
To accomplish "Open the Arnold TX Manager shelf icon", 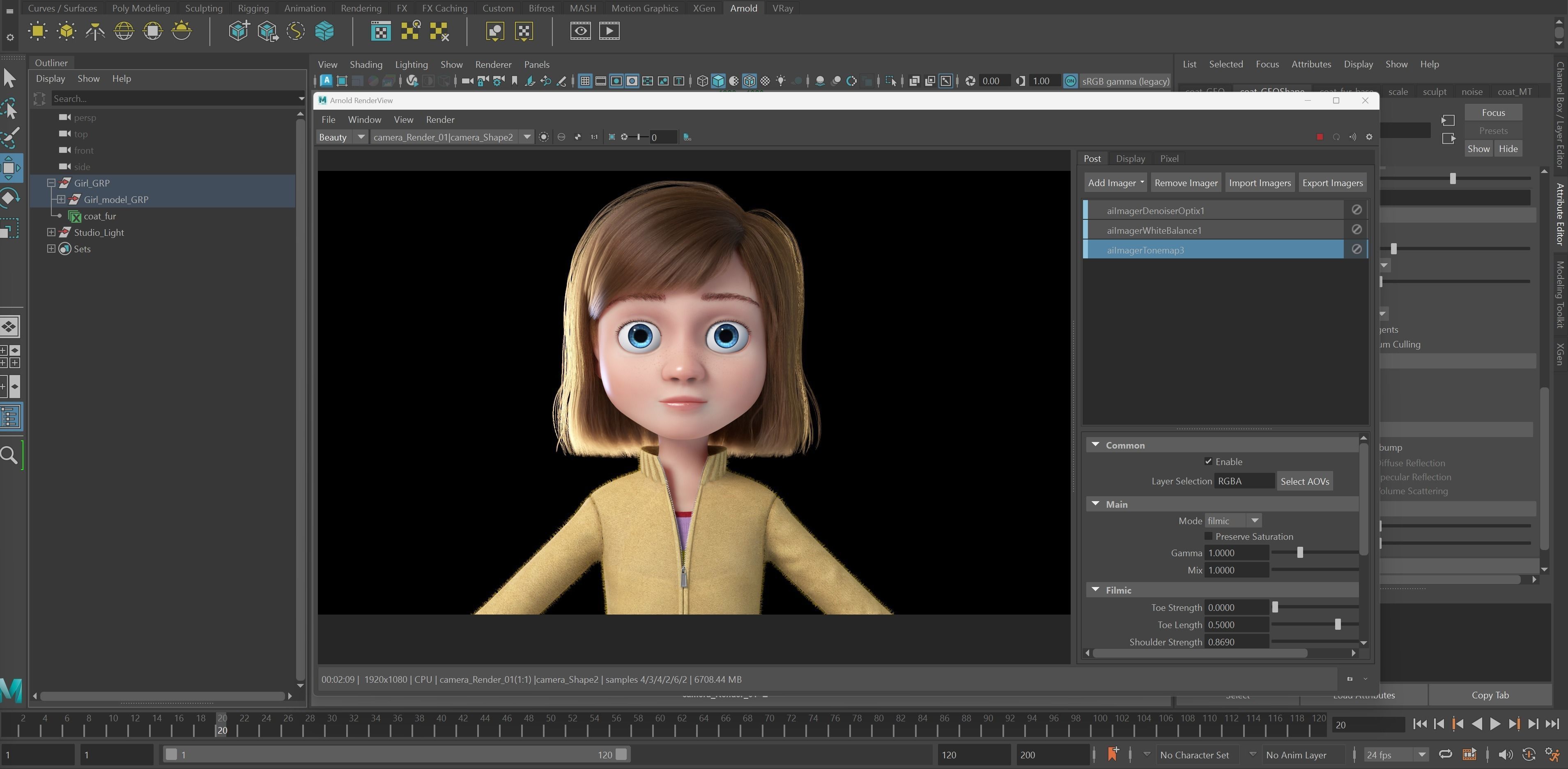I will pos(381,31).
